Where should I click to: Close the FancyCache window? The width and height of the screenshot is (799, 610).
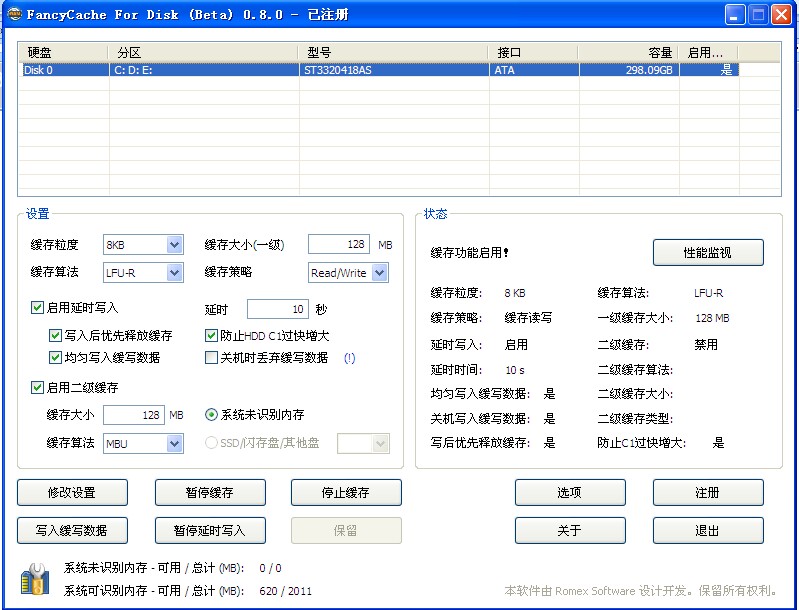click(782, 15)
